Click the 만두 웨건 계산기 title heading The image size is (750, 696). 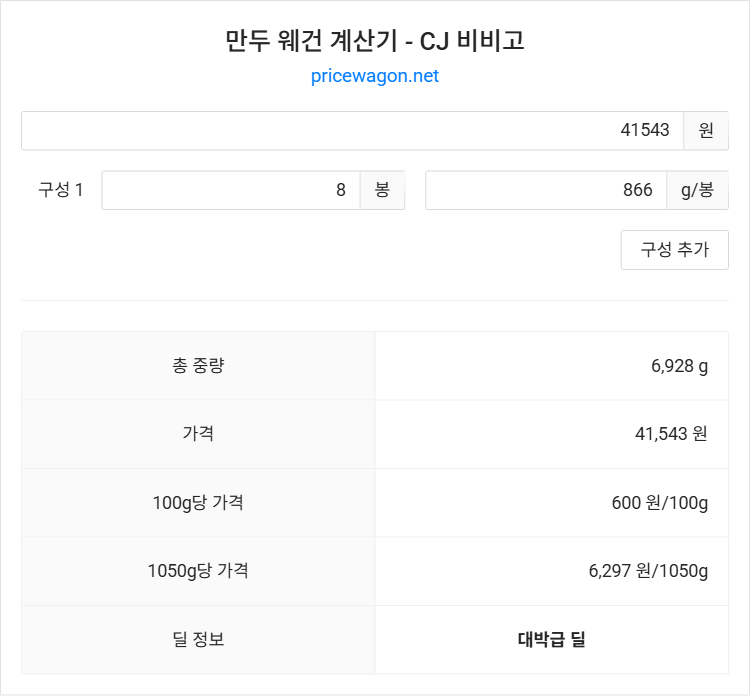point(375,41)
